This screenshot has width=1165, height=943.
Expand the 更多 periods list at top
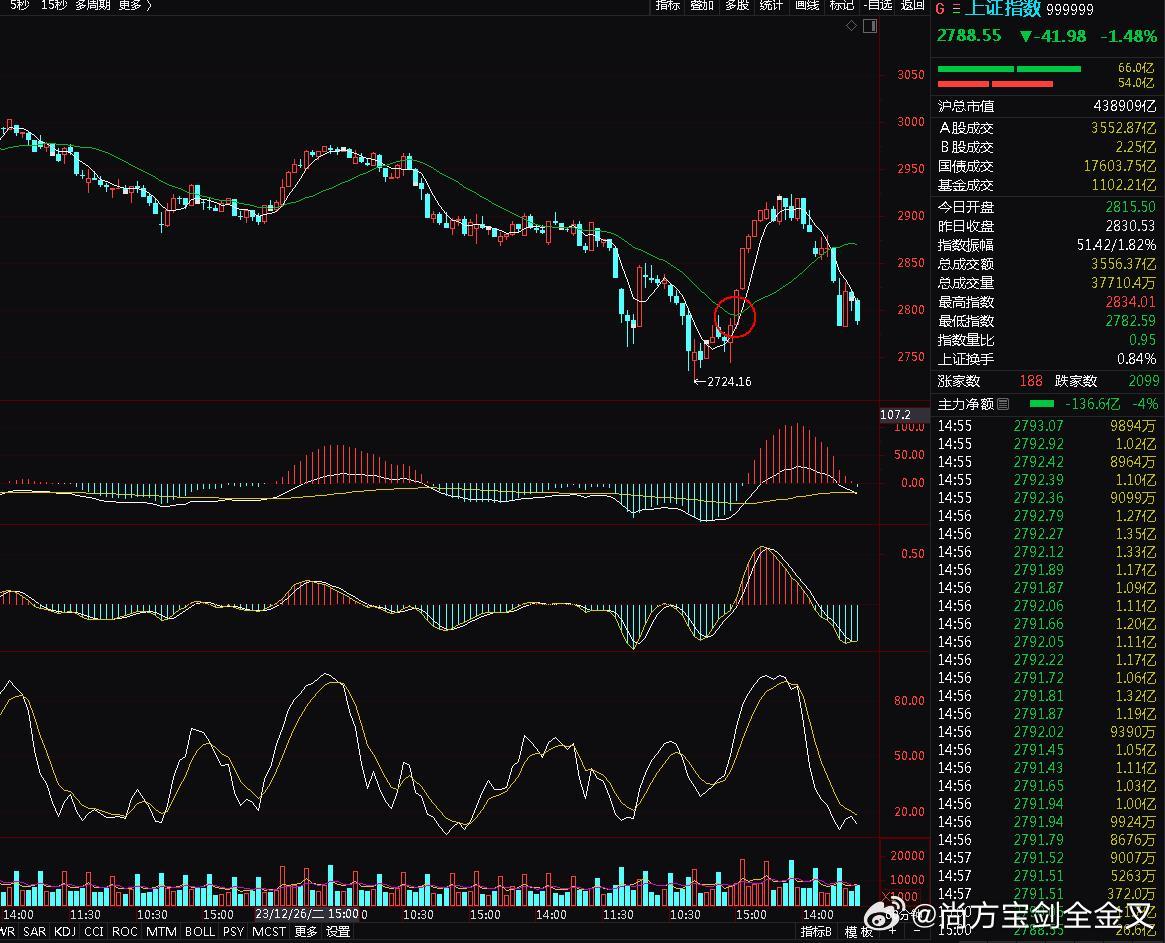click(134, 5)
